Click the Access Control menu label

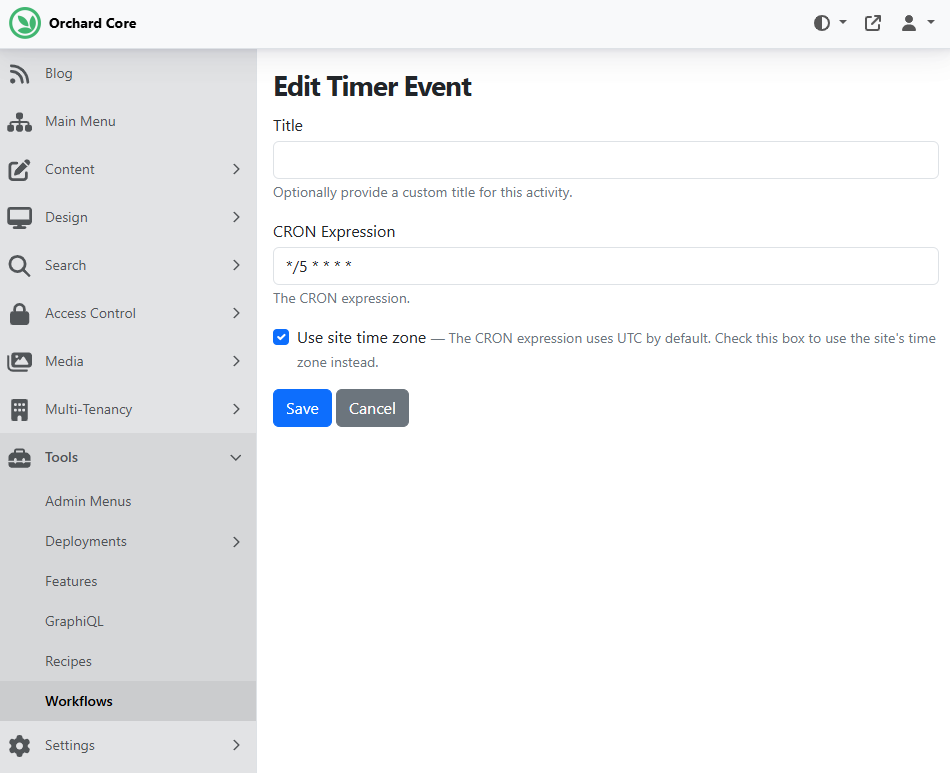click(90, 313)
